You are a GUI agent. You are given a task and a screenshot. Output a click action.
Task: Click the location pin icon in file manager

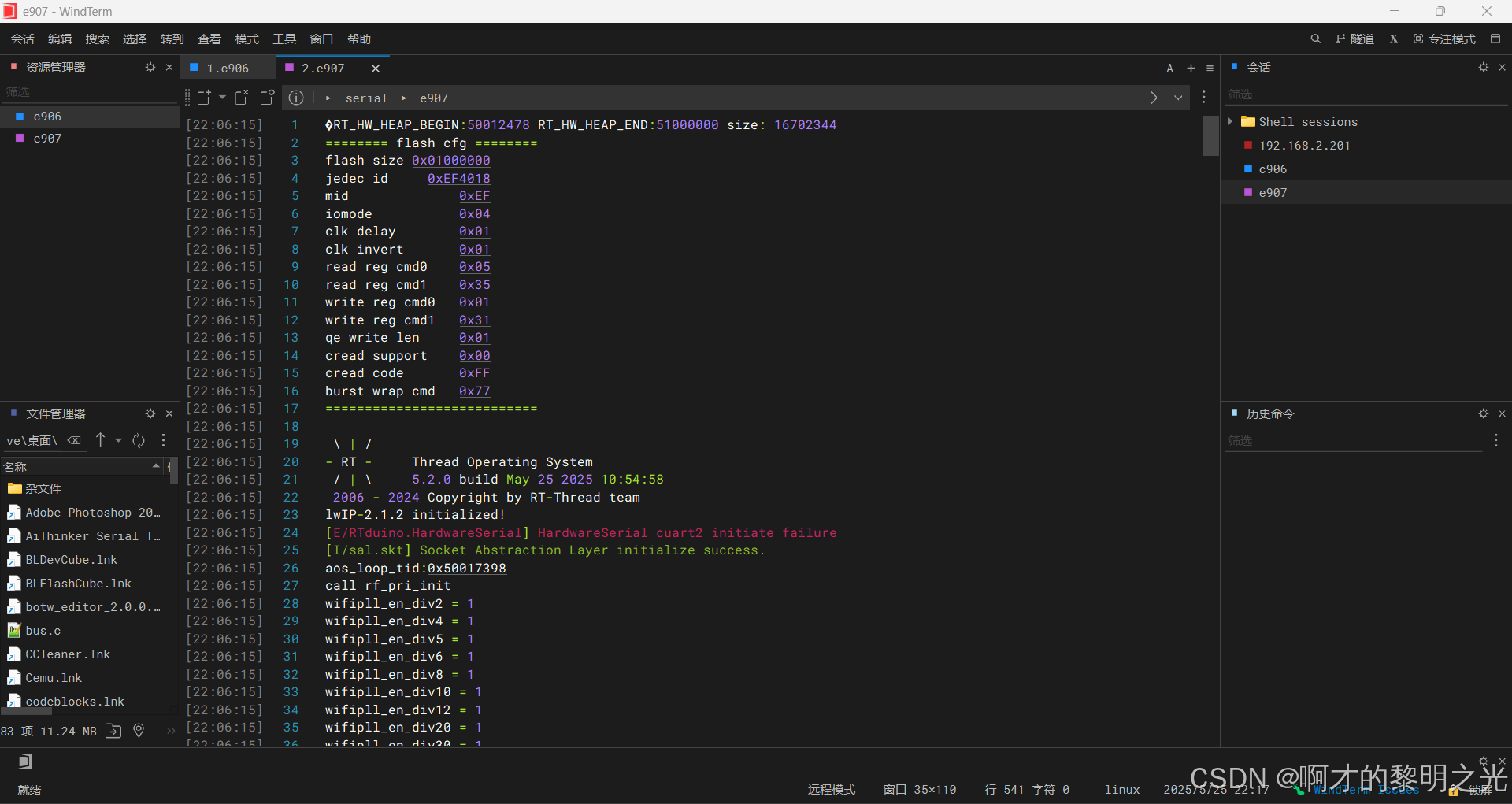139,731
